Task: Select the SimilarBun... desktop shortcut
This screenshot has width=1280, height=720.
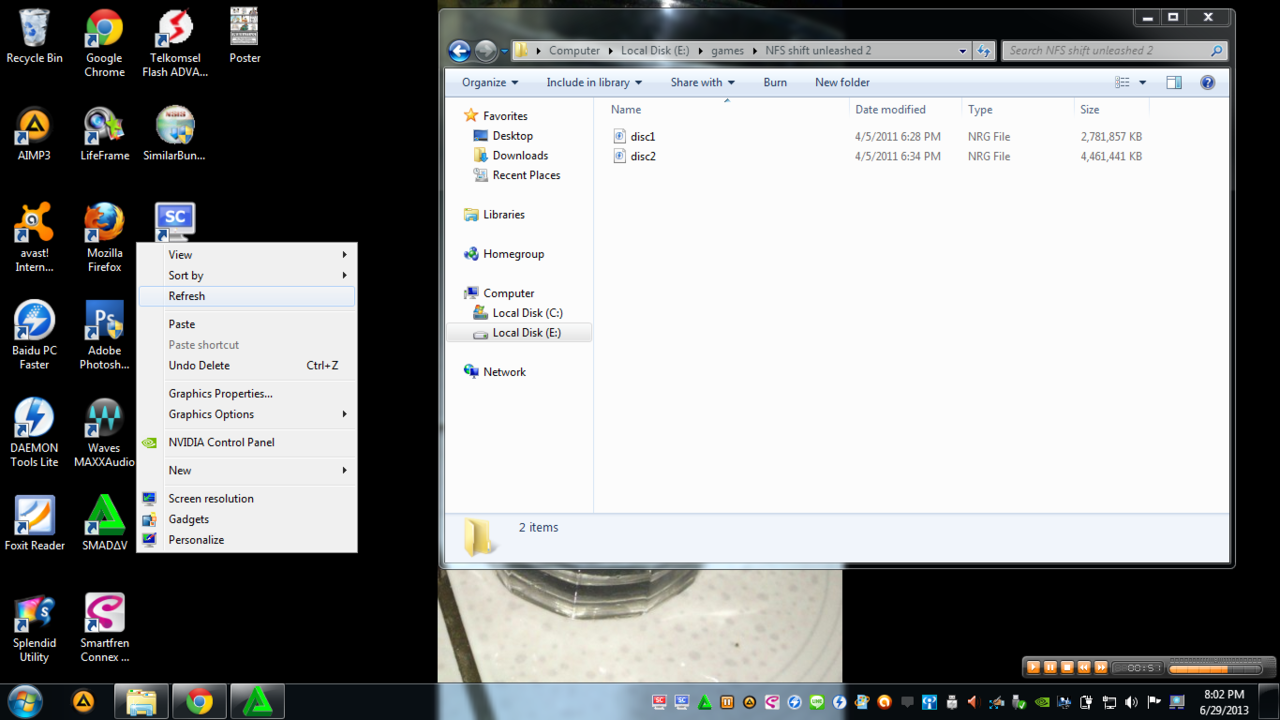Action: coord(174,134)
